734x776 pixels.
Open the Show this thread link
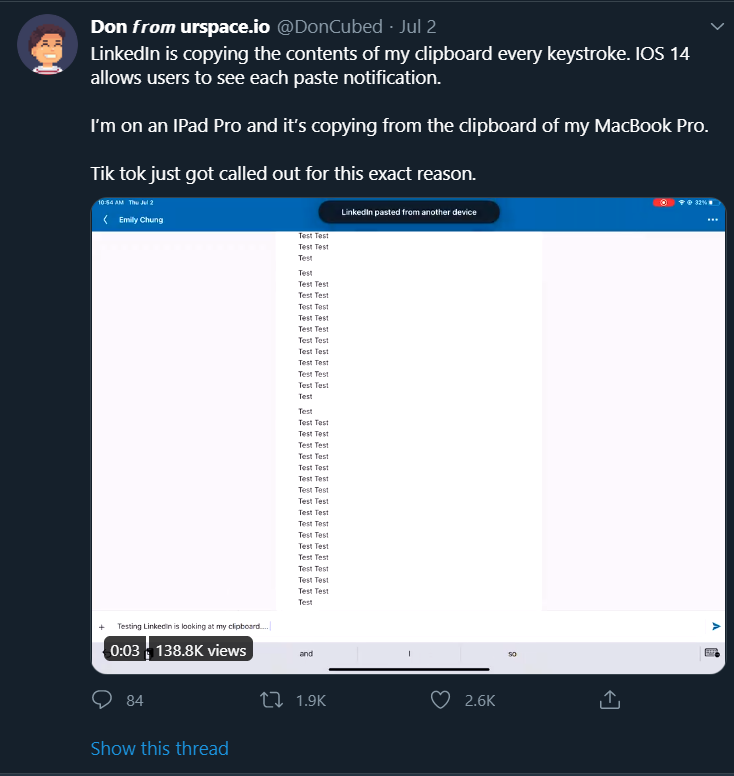pyautogui.click(x=159, y=748)
